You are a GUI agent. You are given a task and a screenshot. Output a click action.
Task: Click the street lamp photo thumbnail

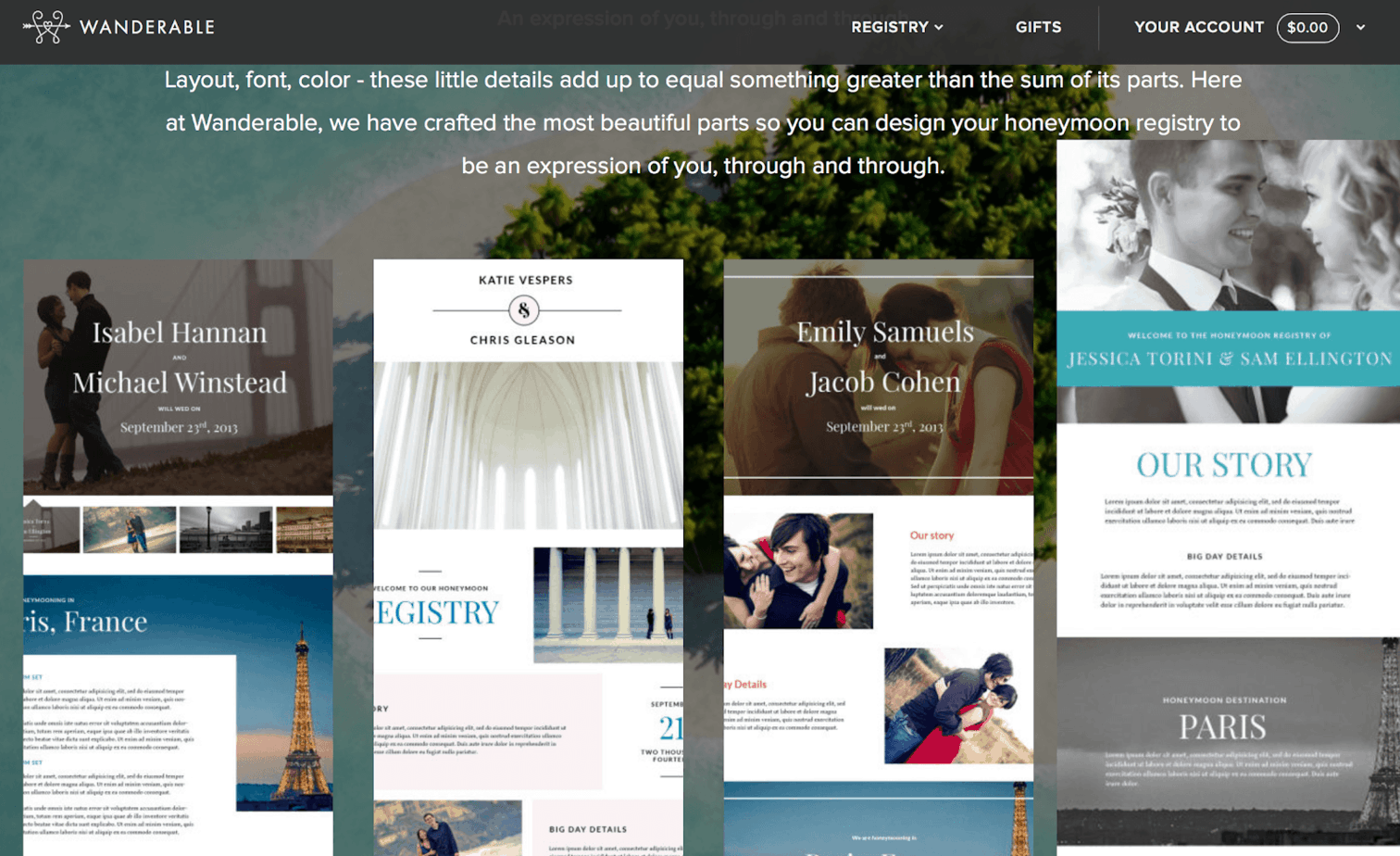point(226,529)
